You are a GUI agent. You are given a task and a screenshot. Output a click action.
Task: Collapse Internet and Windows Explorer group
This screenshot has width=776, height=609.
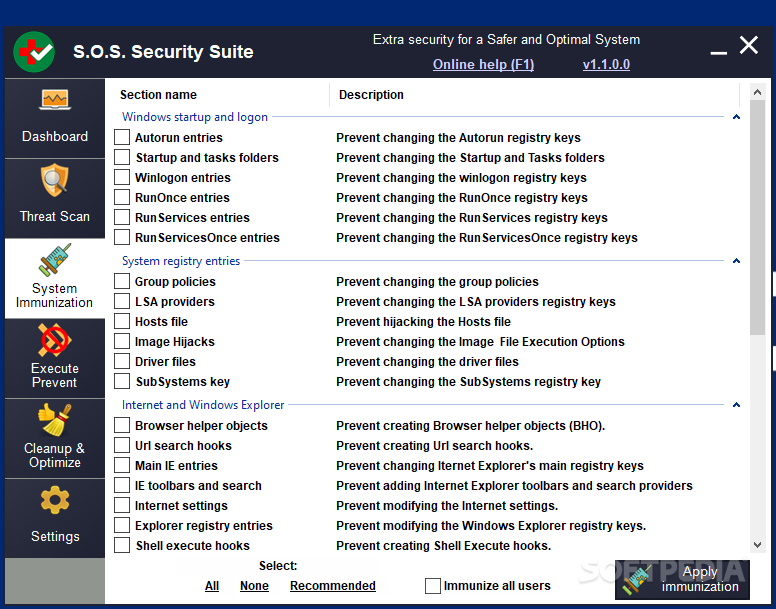click(x=736, y=405)
